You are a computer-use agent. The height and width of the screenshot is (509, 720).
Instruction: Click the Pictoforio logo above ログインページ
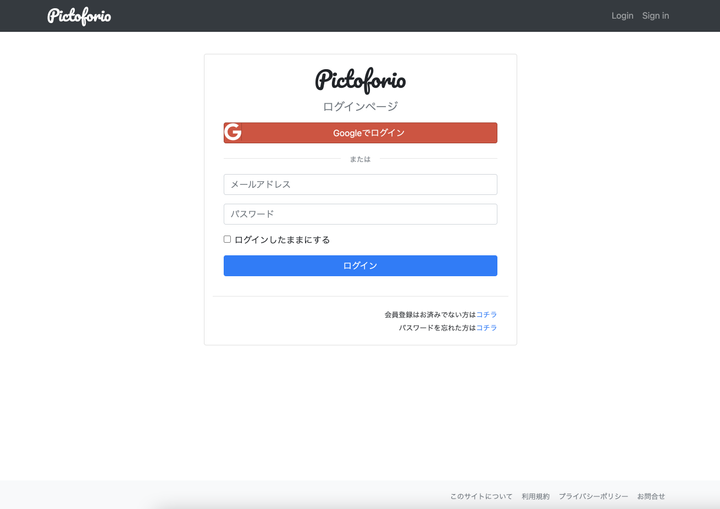(x=360, y=80)
